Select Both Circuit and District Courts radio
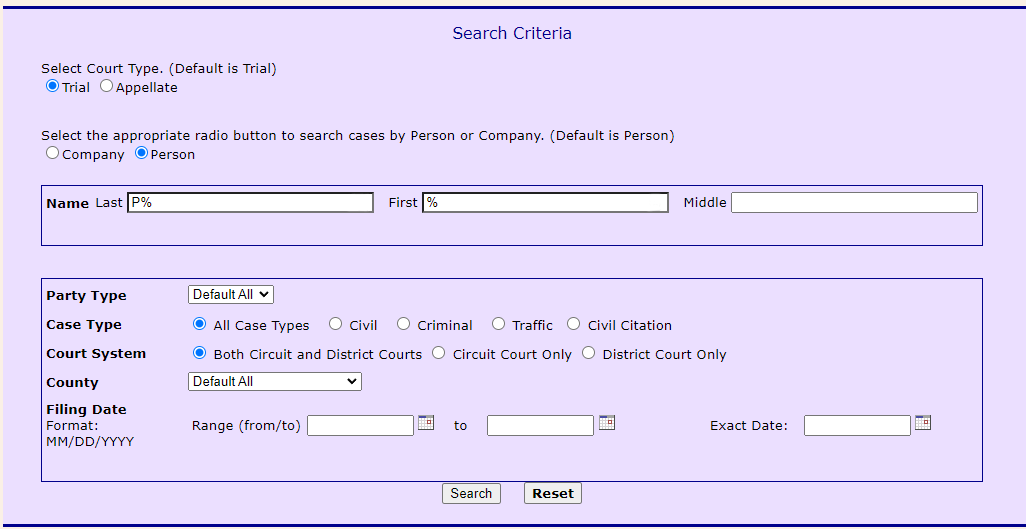 click(x=200, y=353)
